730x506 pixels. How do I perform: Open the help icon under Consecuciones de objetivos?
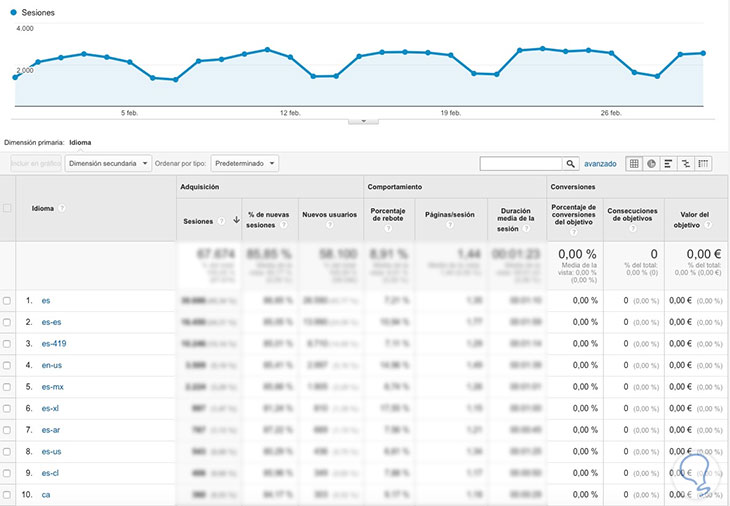pyautogui.click(x=632, y=229)
